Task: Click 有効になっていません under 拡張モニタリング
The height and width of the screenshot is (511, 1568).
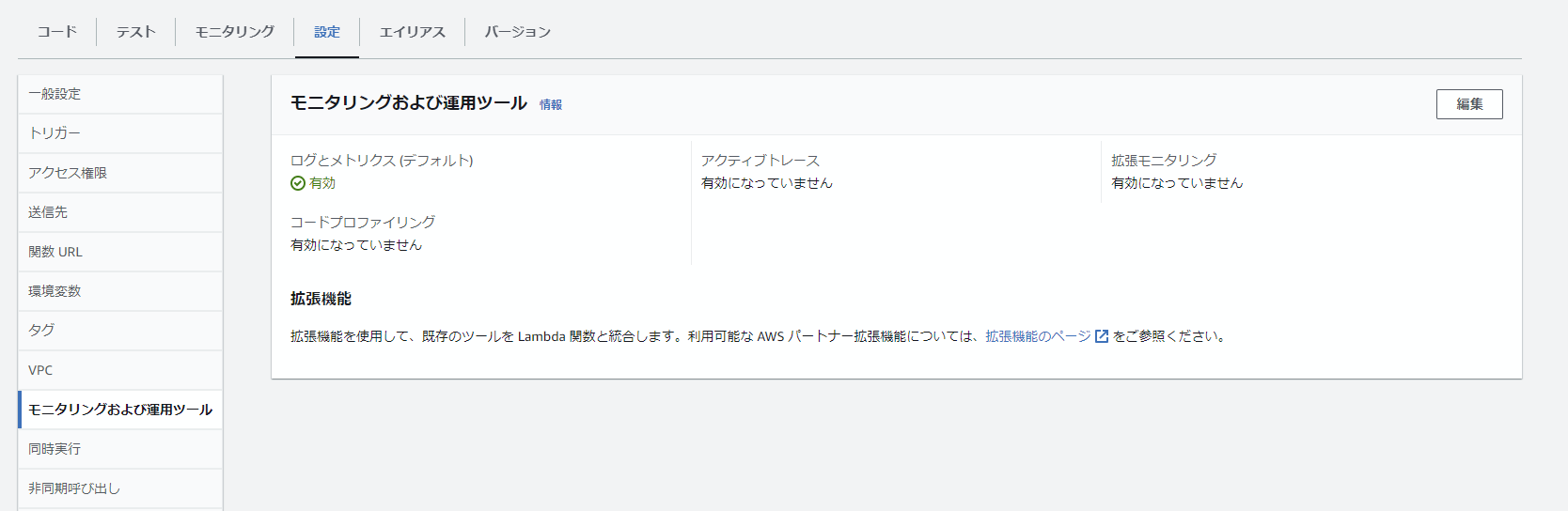Action: (x=1177, y=183)
